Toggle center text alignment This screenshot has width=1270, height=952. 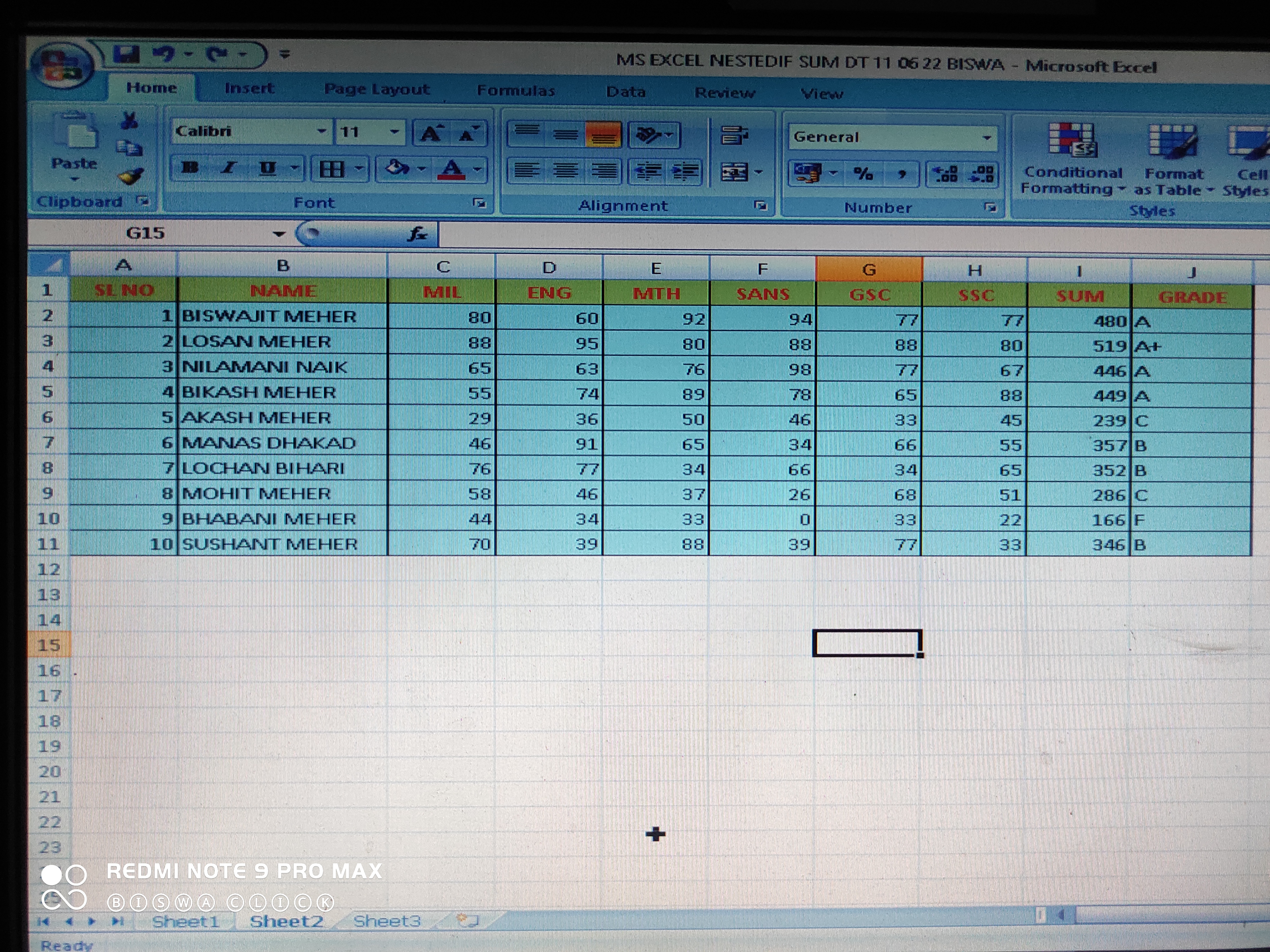tap(565, 170)
